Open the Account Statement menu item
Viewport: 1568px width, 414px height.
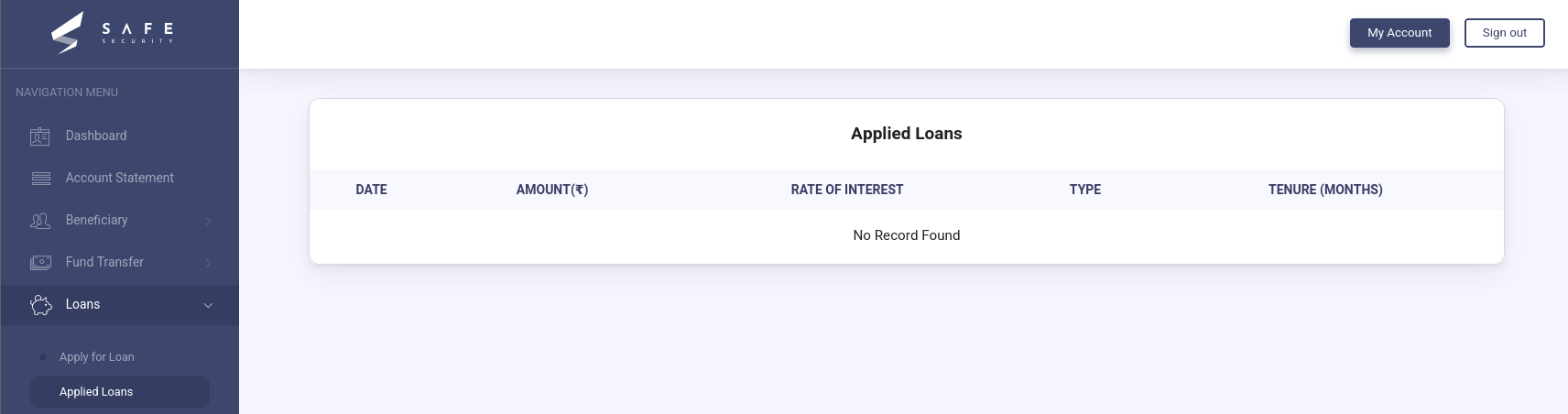point(119,178)
